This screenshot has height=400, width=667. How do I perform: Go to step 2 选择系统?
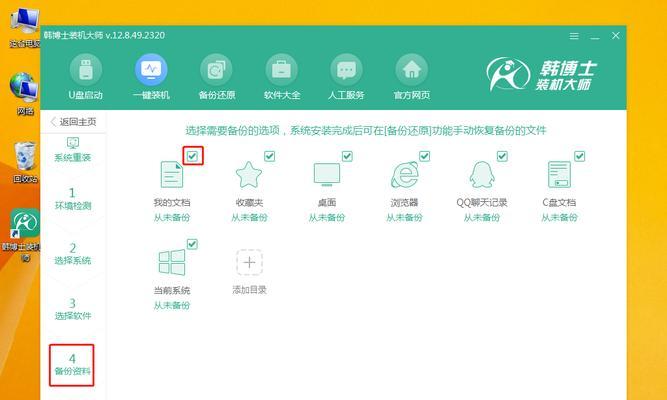tap(73, 254)
